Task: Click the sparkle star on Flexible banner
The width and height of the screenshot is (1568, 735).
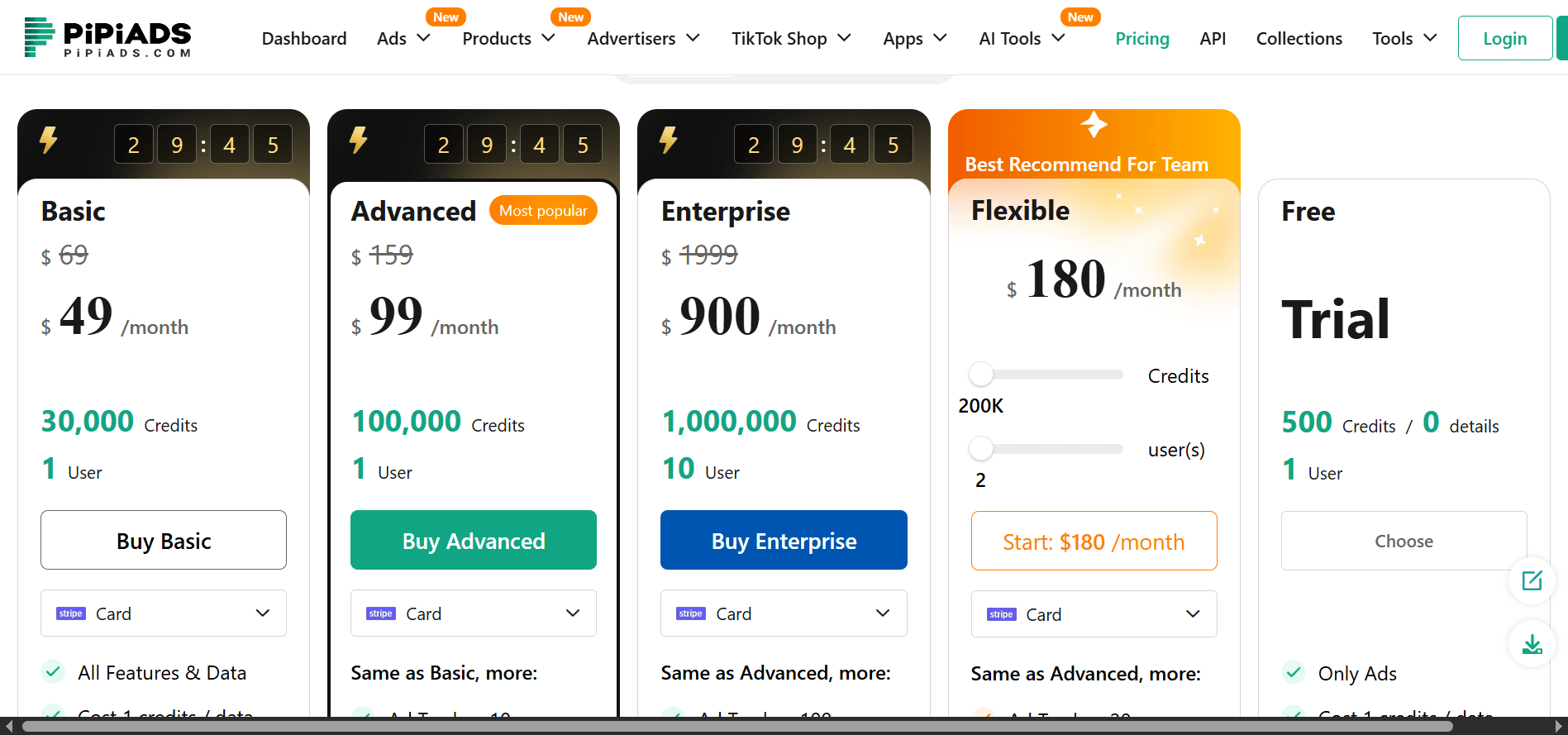Action: [1094, 125]
